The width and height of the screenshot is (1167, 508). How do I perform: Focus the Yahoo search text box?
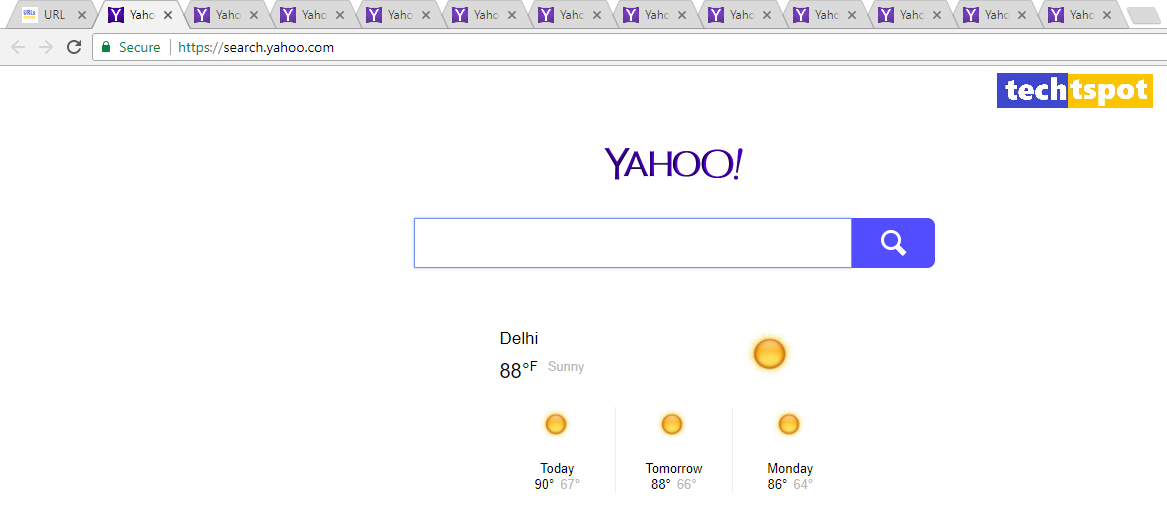(x=633, y=243)
